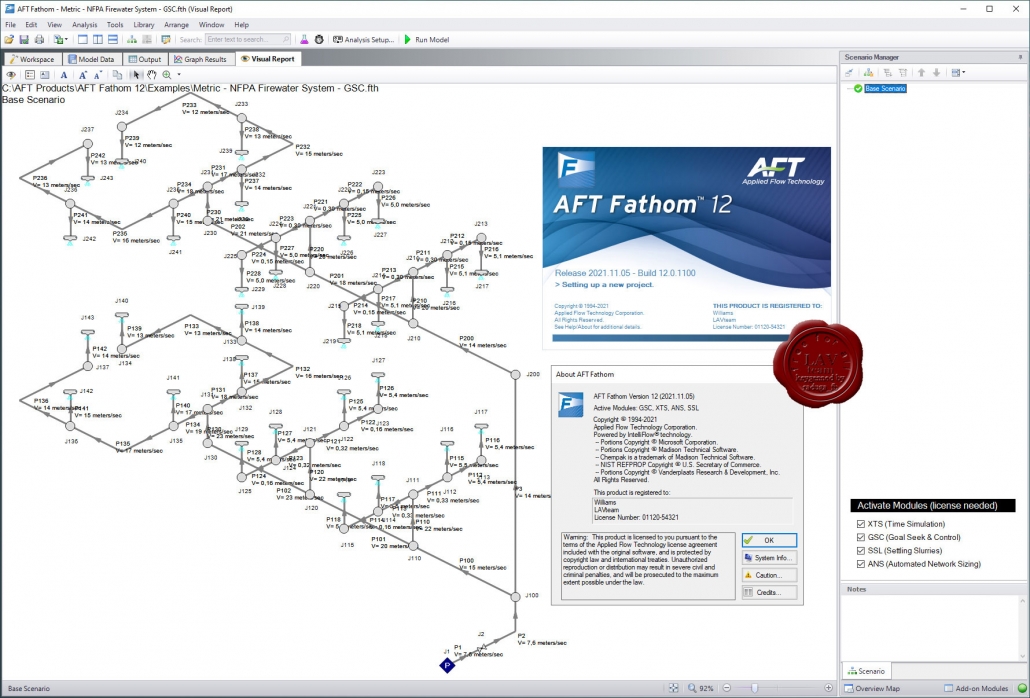
Task: Click the colored tree icon in Scenario Manager toolbar
Action: coord(868,73)
